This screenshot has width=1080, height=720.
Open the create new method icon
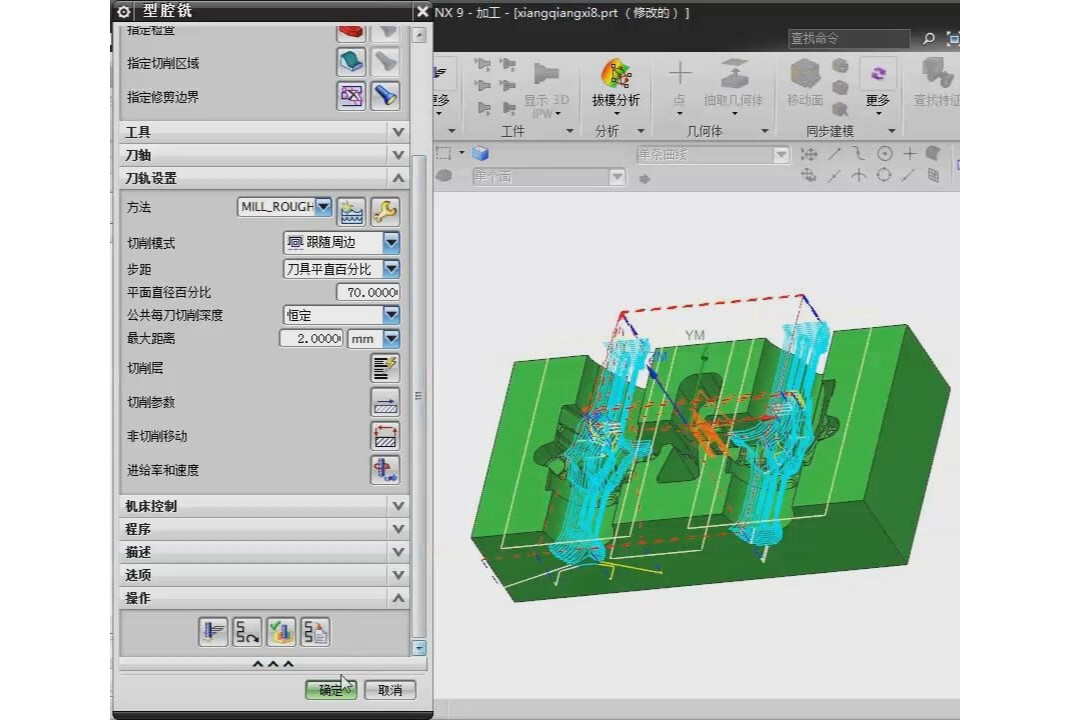coord(351,212)
